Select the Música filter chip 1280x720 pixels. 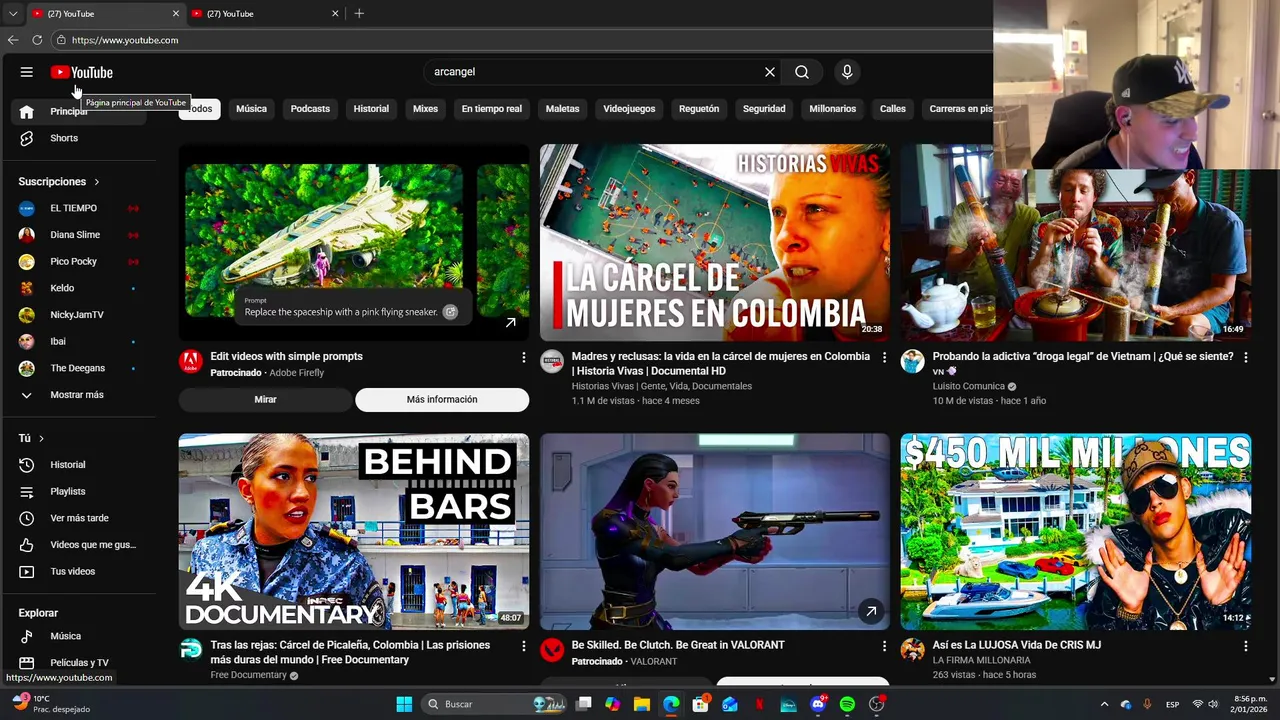[x=251, y=109]
